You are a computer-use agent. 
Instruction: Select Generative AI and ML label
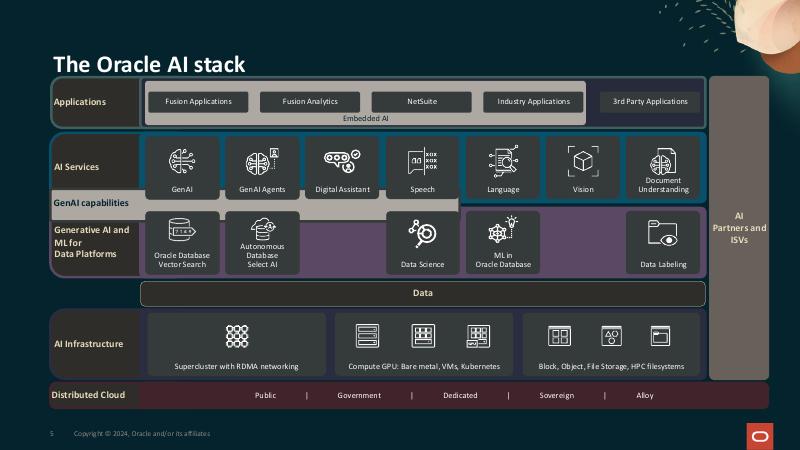tap(92, 242)
